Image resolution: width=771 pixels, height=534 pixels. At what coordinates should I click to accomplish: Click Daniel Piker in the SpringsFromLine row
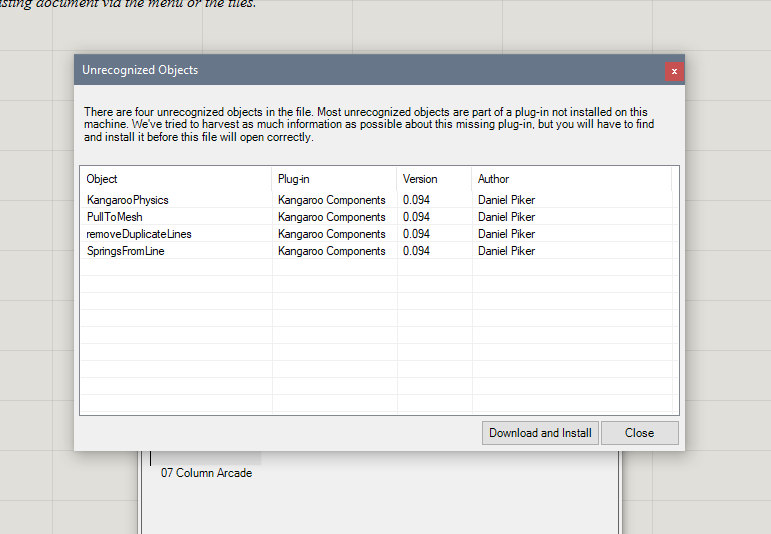[x=506, y=251]
